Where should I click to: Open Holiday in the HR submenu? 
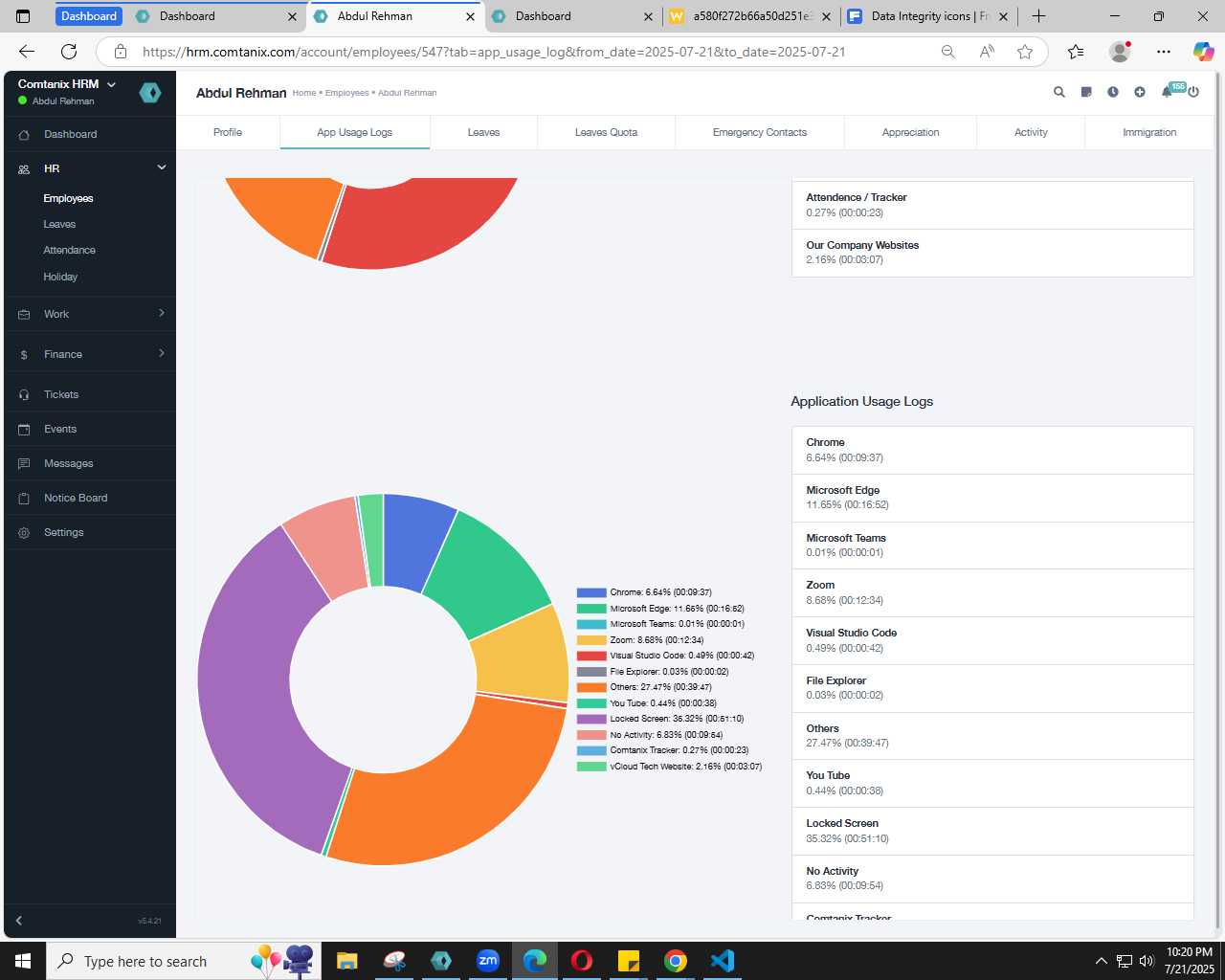(60, 277)
